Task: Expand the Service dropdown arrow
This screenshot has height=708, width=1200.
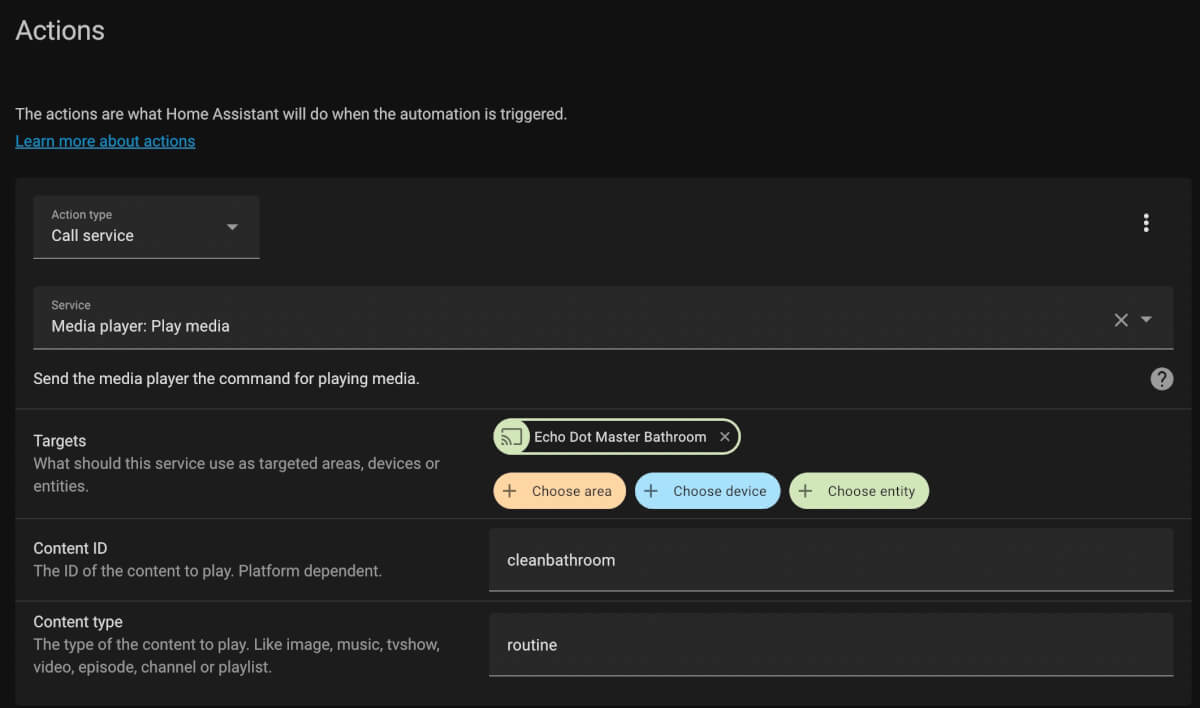Action: click(1145, 319)
